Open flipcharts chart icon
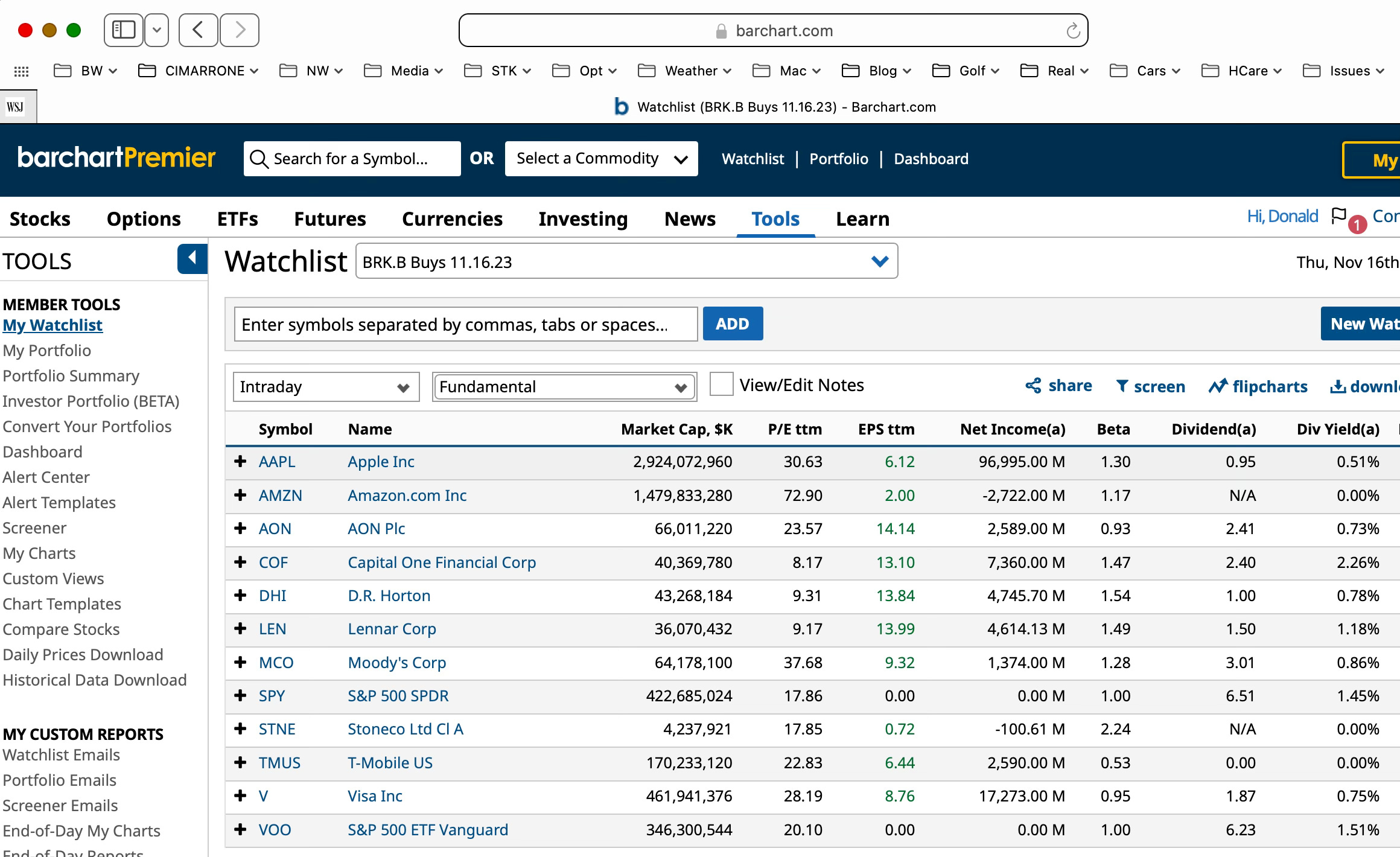This screenshot has height=857, width=1400. (x=1218, y=386)
